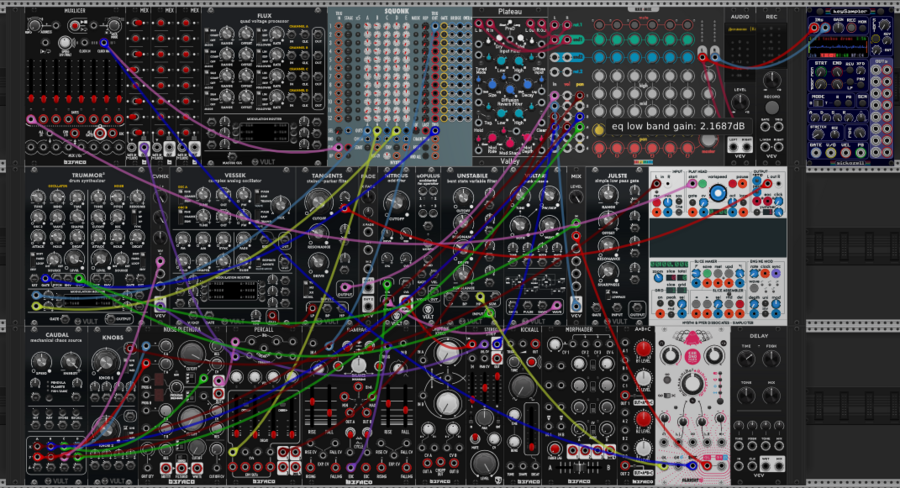Toggle the first mute button in mixer
The height and width of the screenshot is (488, 900).
click(599, 25)
